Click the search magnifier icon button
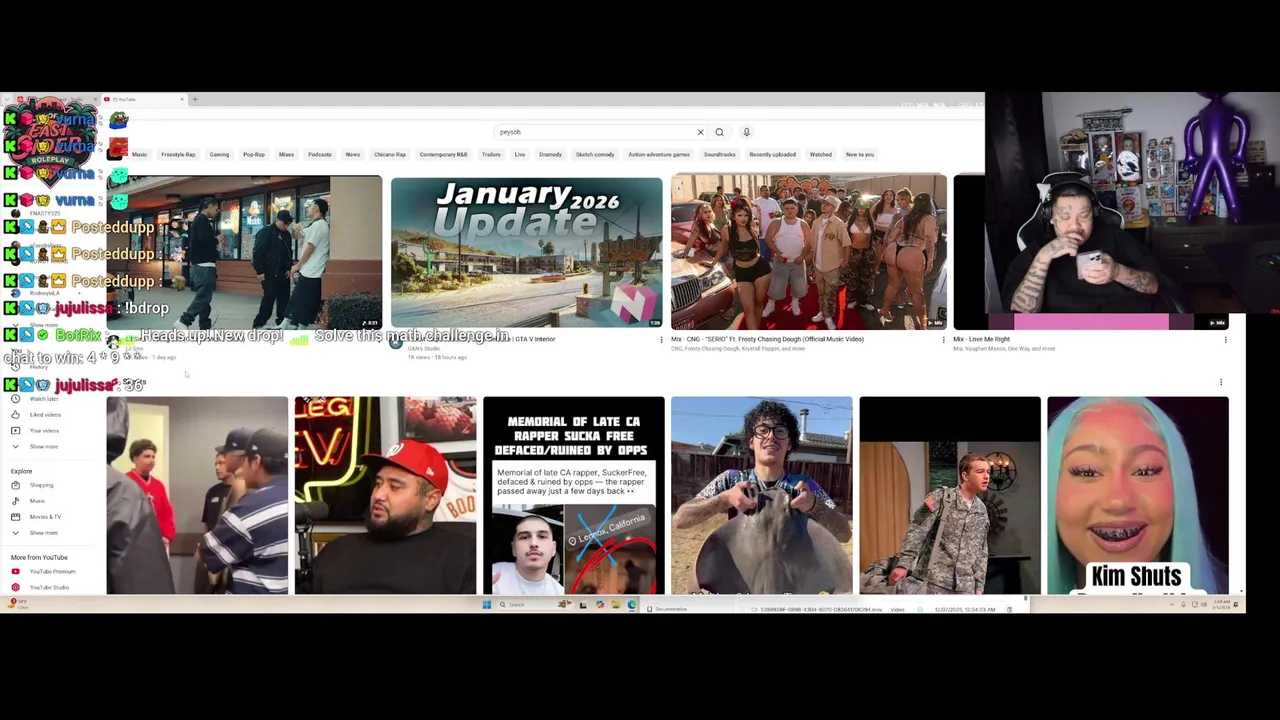The width and height of the screenshot is (1280, 720). click(x=719, y=132)
